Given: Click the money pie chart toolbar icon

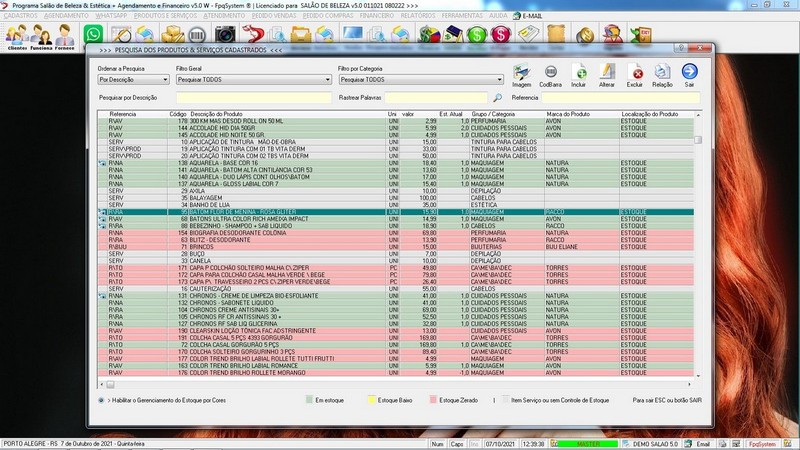Looking at the screenshot, I should (x=429, y=34).
